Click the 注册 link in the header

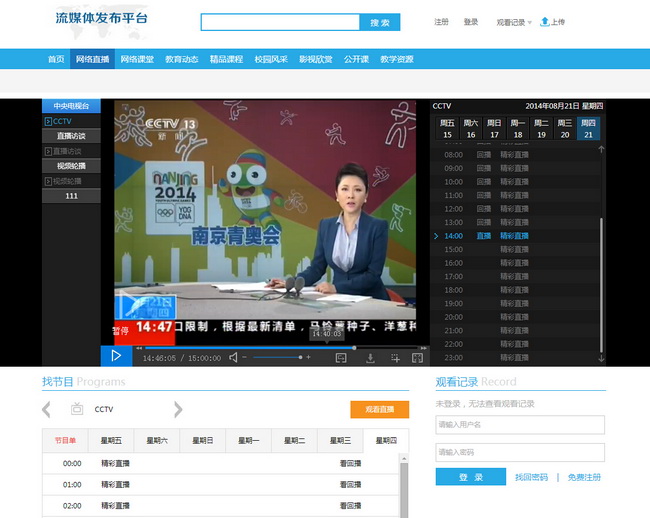coord(441,22)
